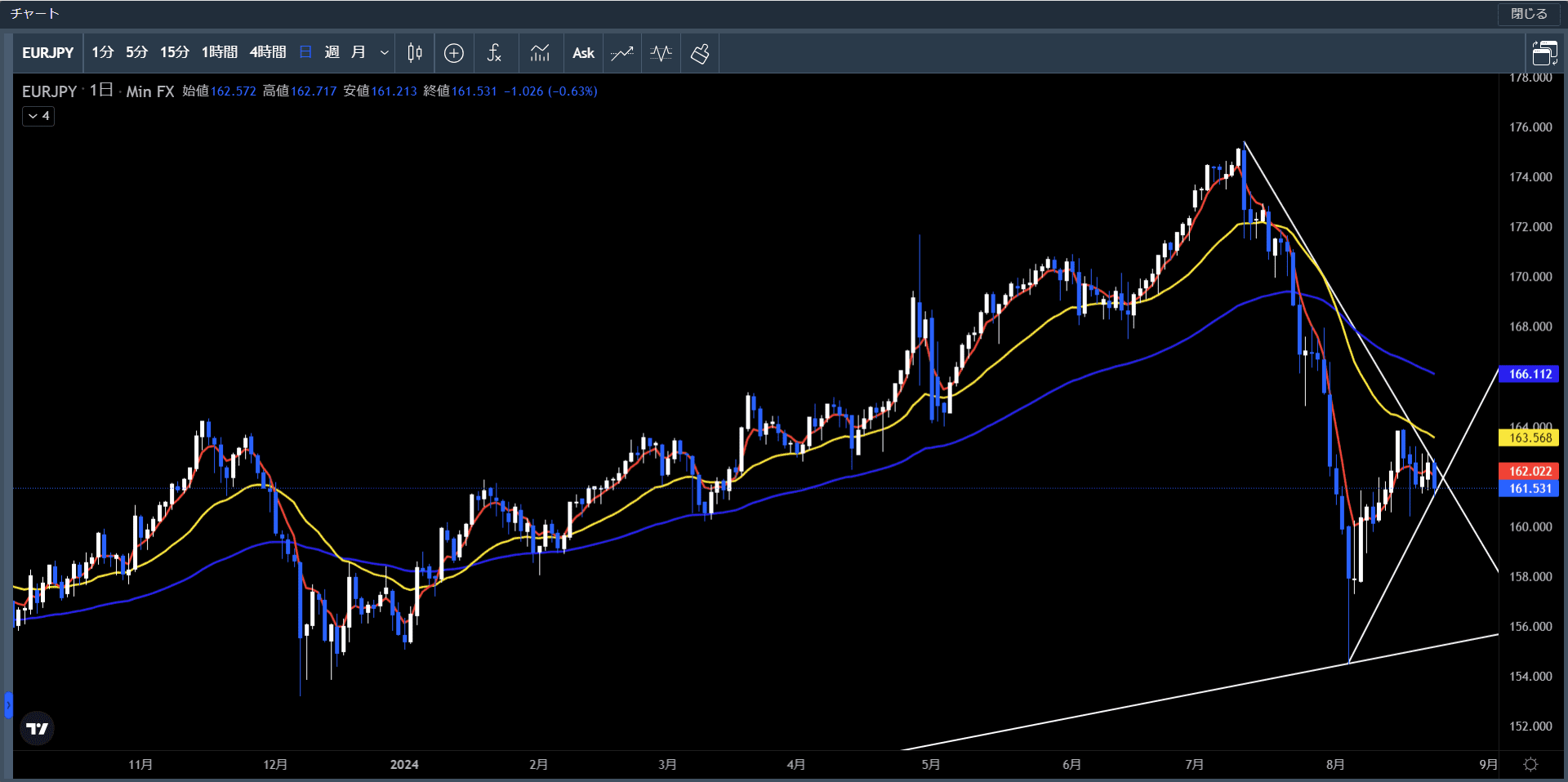1568x782 pixels.
Task: Open the EURJPY symbol selector
Action: [48, 53]
